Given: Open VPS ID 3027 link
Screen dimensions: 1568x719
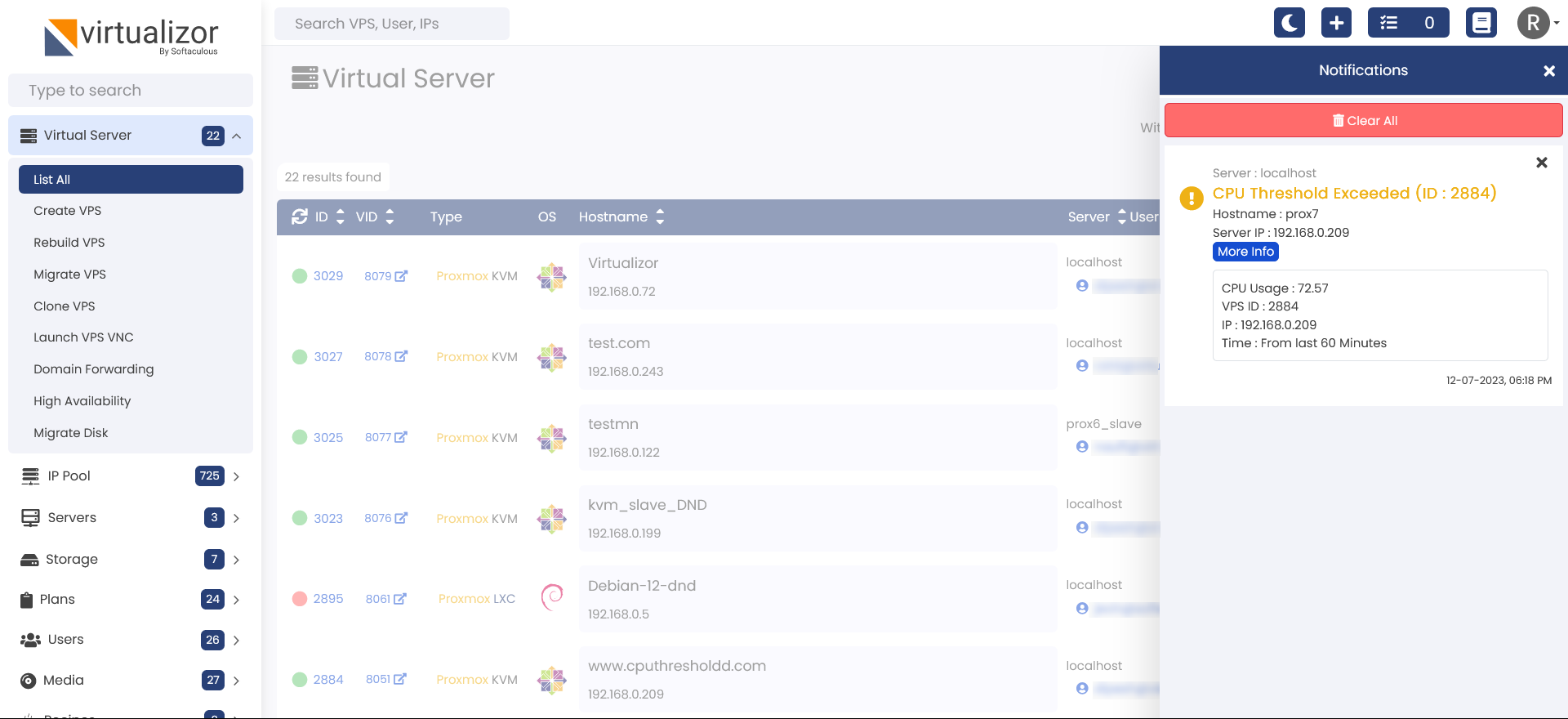Looking at the screenshot, I should pos(328,357).
